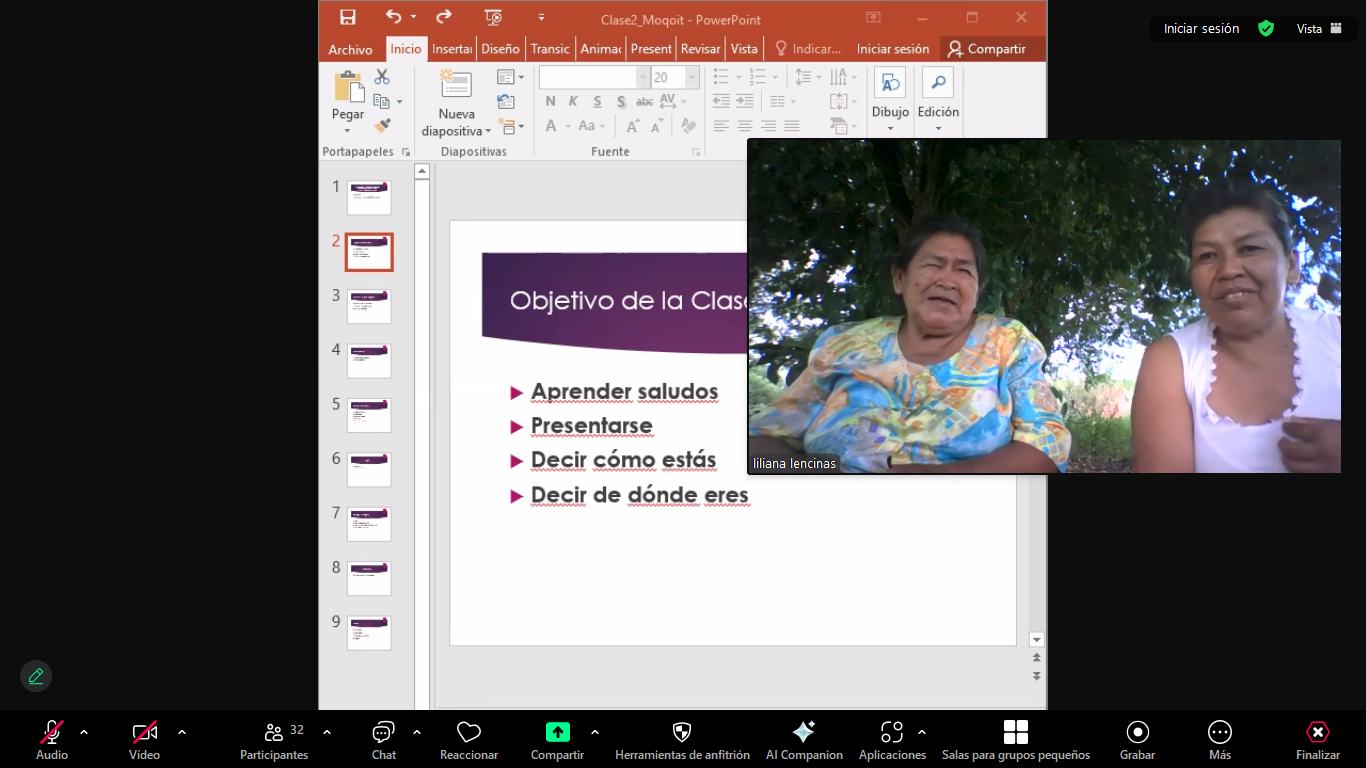The image size is (1366, 768).
Task: Select slide 5 thumbnail in slide panel
Action: 369,415
